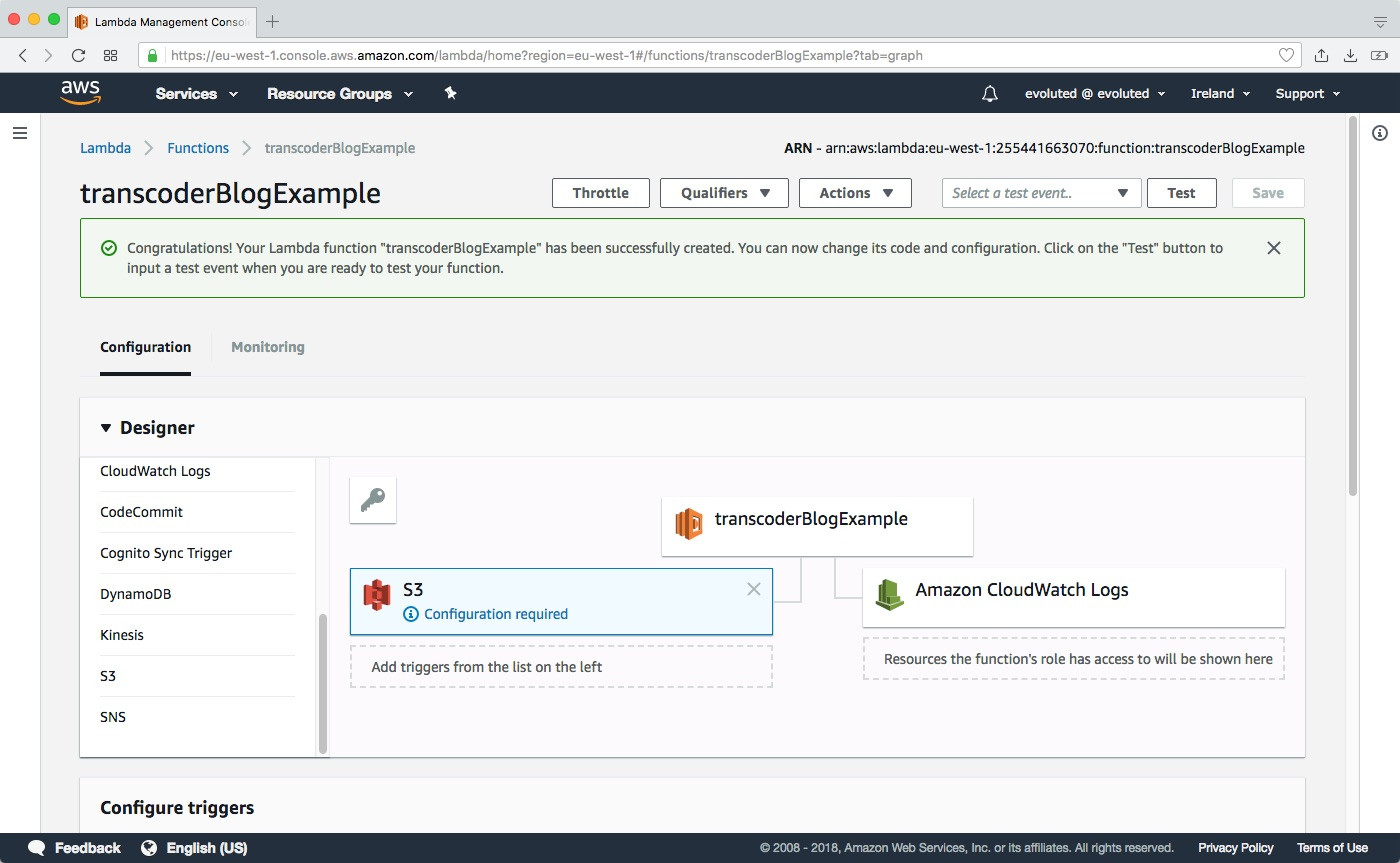Open the hamburger side navigation menu
1400x863 pixels.
[x=20, y=133]
